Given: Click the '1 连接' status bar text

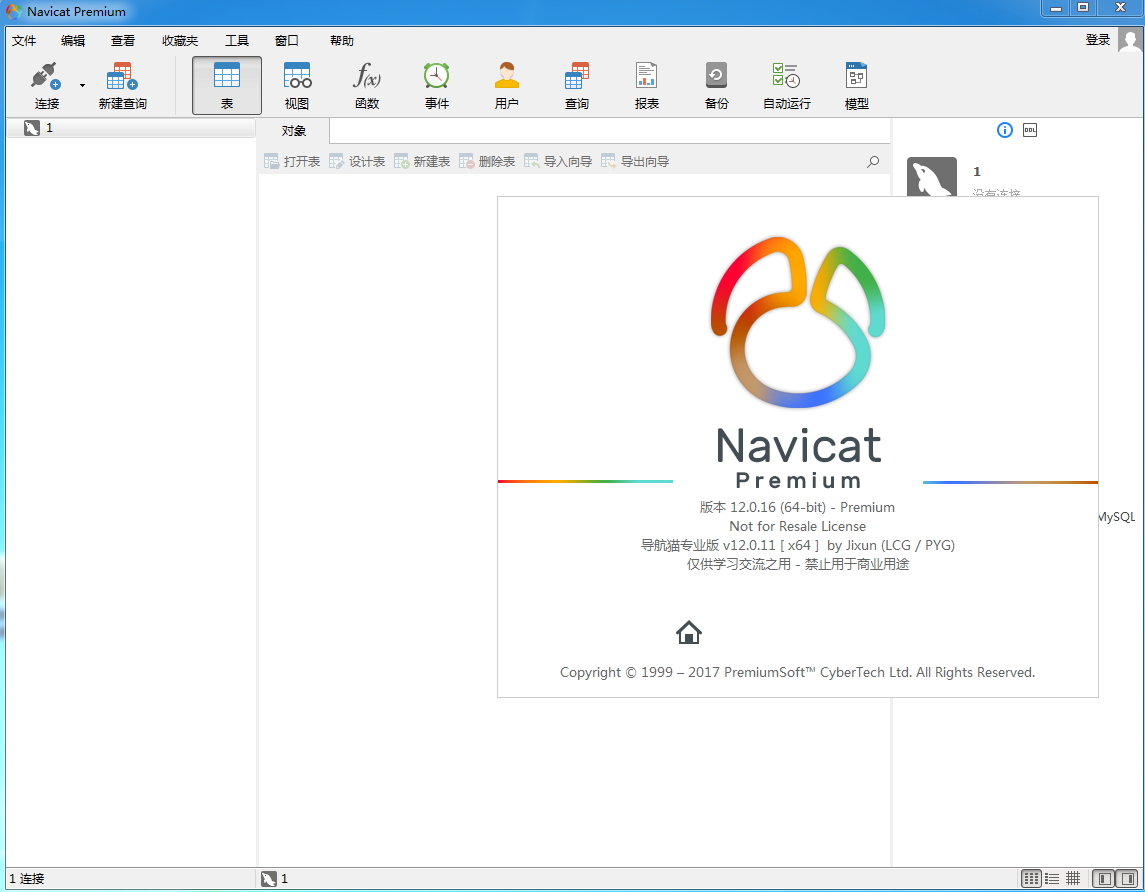Looking at the screenshot, I should pyautogui.click(x=27, y=879).
